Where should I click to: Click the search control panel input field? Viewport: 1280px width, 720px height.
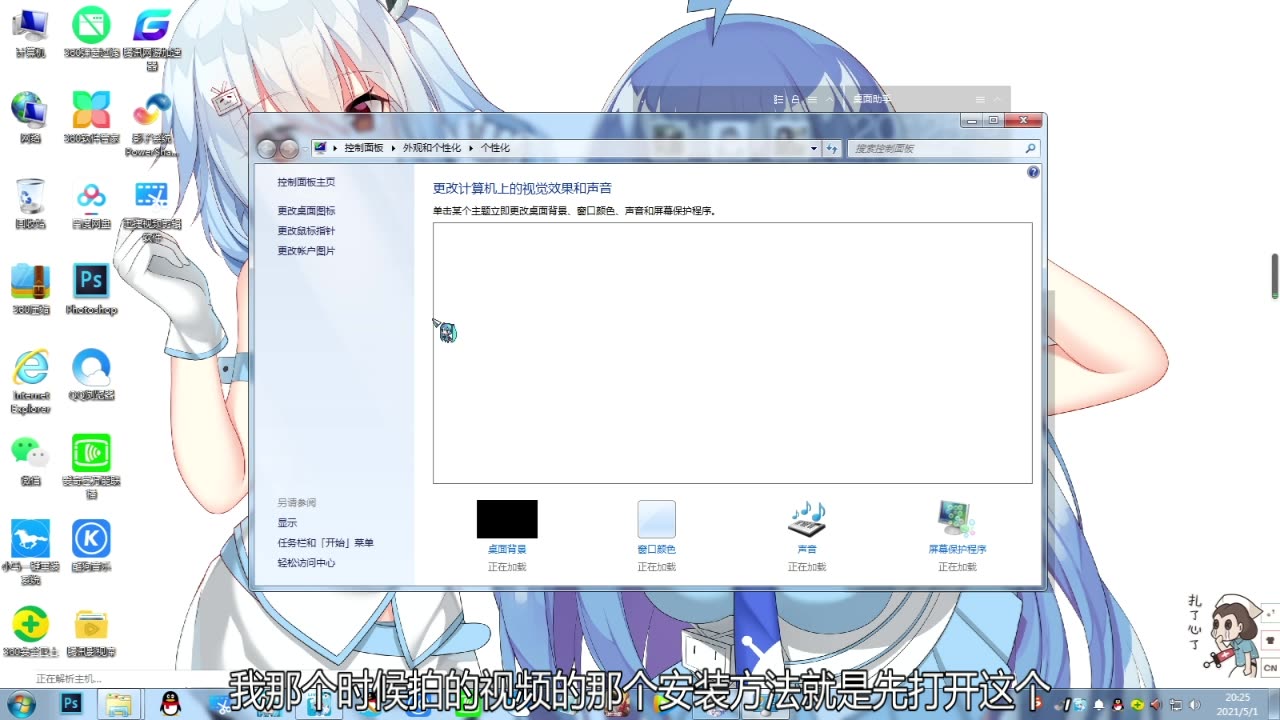(x=943, y=148)
